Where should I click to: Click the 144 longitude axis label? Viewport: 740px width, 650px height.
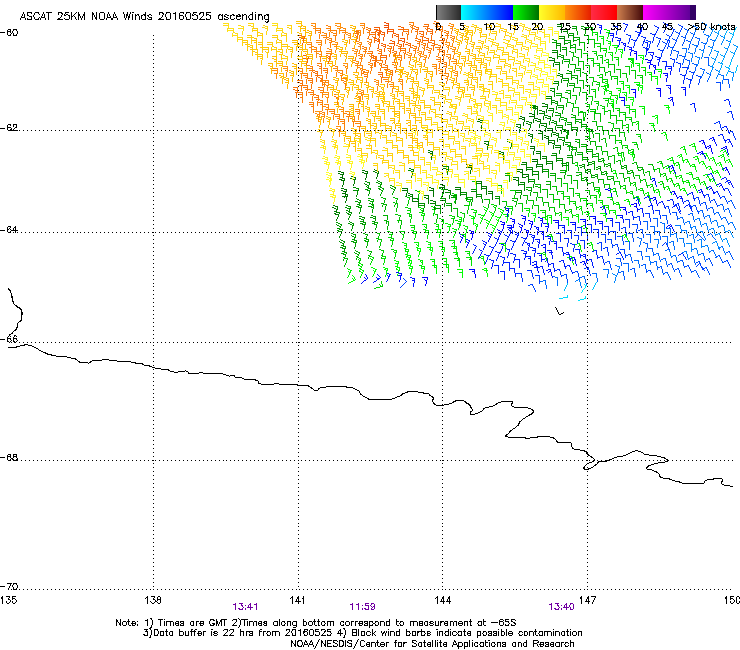(442, 600)
